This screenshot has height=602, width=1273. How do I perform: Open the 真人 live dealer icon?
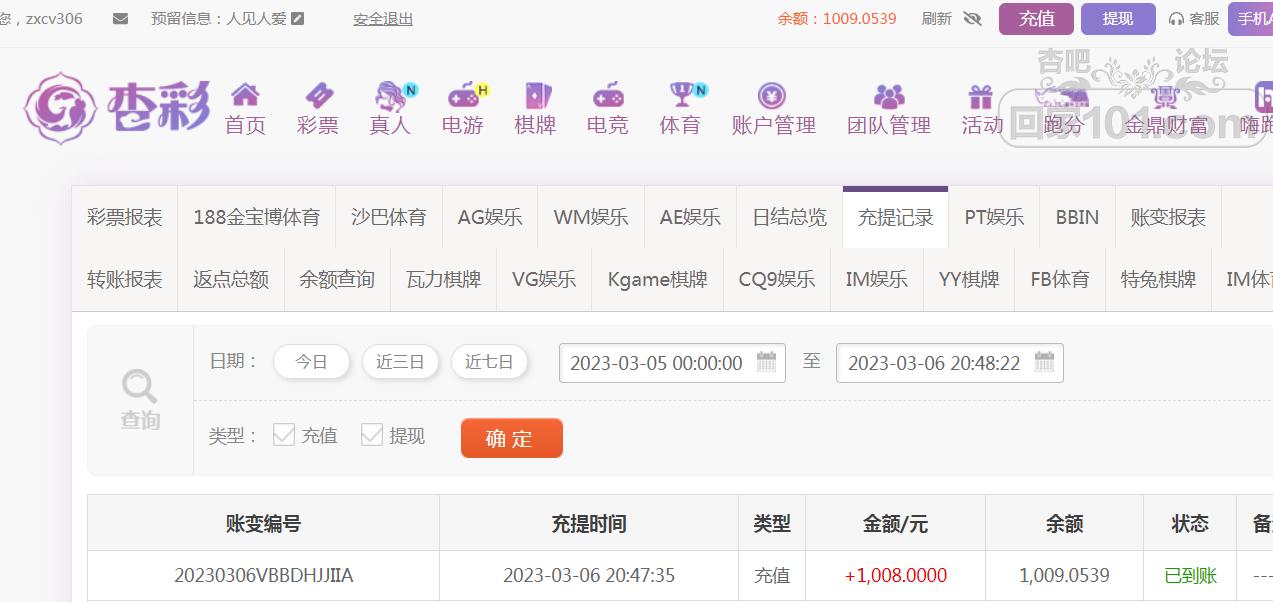(390, 96)
